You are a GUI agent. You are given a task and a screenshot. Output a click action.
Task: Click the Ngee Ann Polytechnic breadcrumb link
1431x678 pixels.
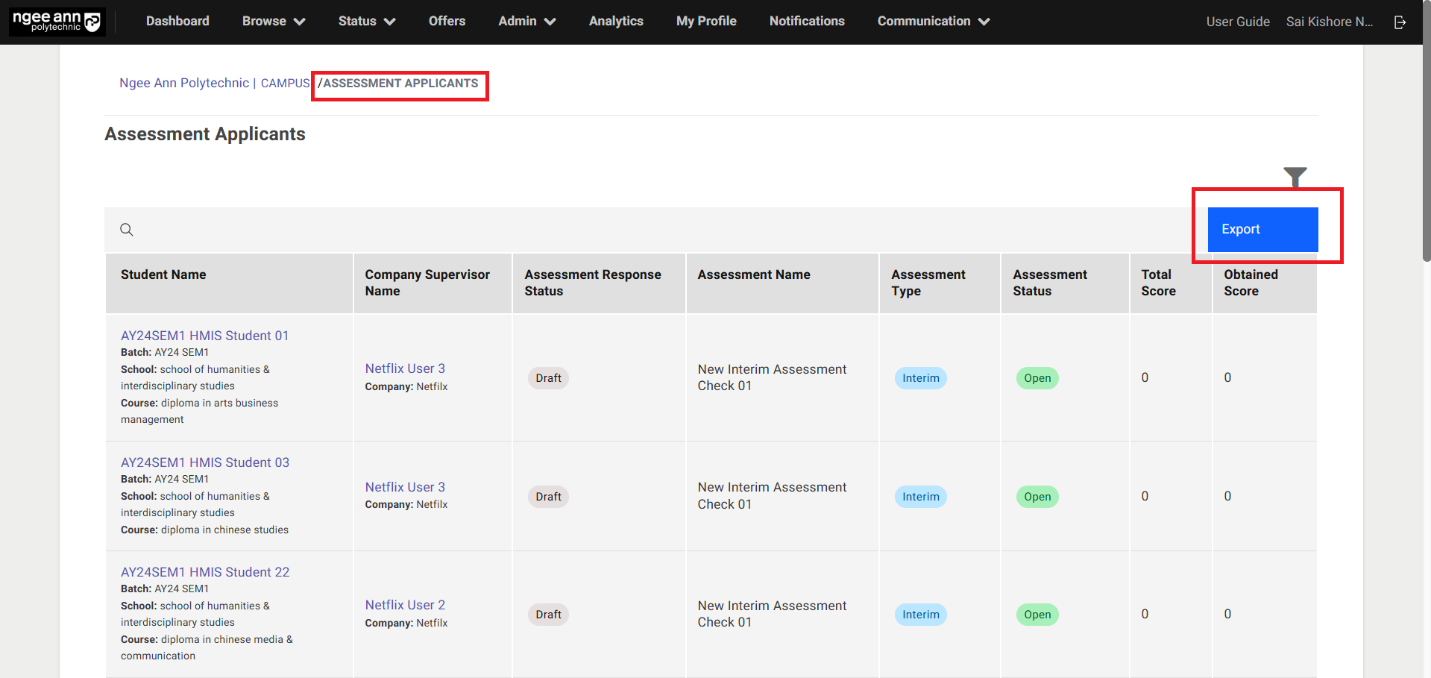[184, 83]
